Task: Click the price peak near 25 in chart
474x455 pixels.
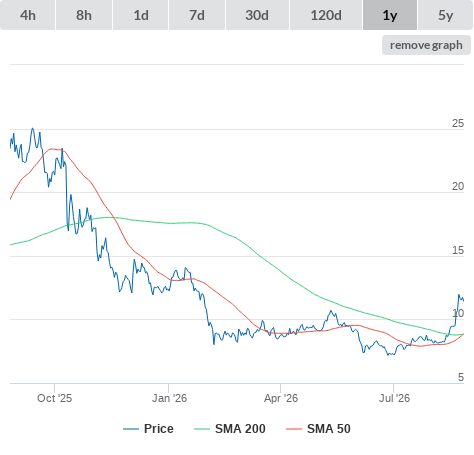Action: tap(32, 128)
